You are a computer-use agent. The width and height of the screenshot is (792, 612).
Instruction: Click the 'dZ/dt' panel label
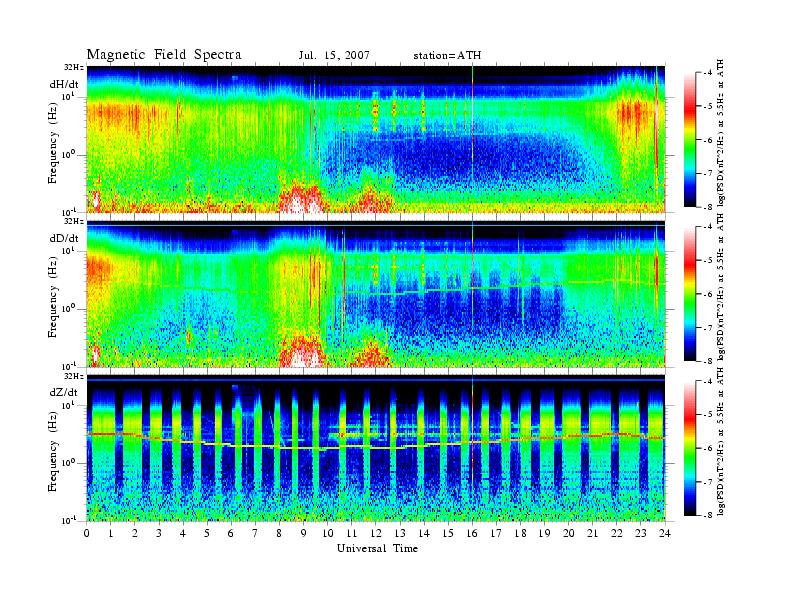coord(64,392)
